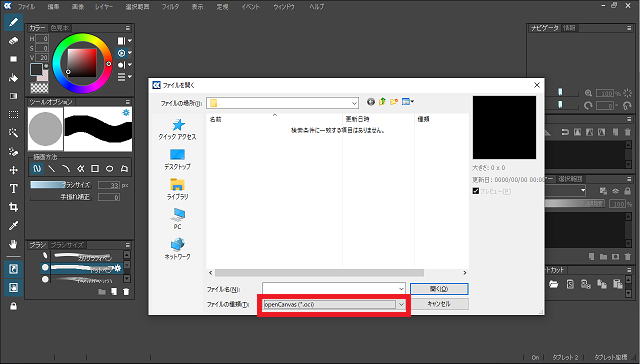Expand the file name history dropdown
This screenshot has width=640, height=364.
[401, 289]
